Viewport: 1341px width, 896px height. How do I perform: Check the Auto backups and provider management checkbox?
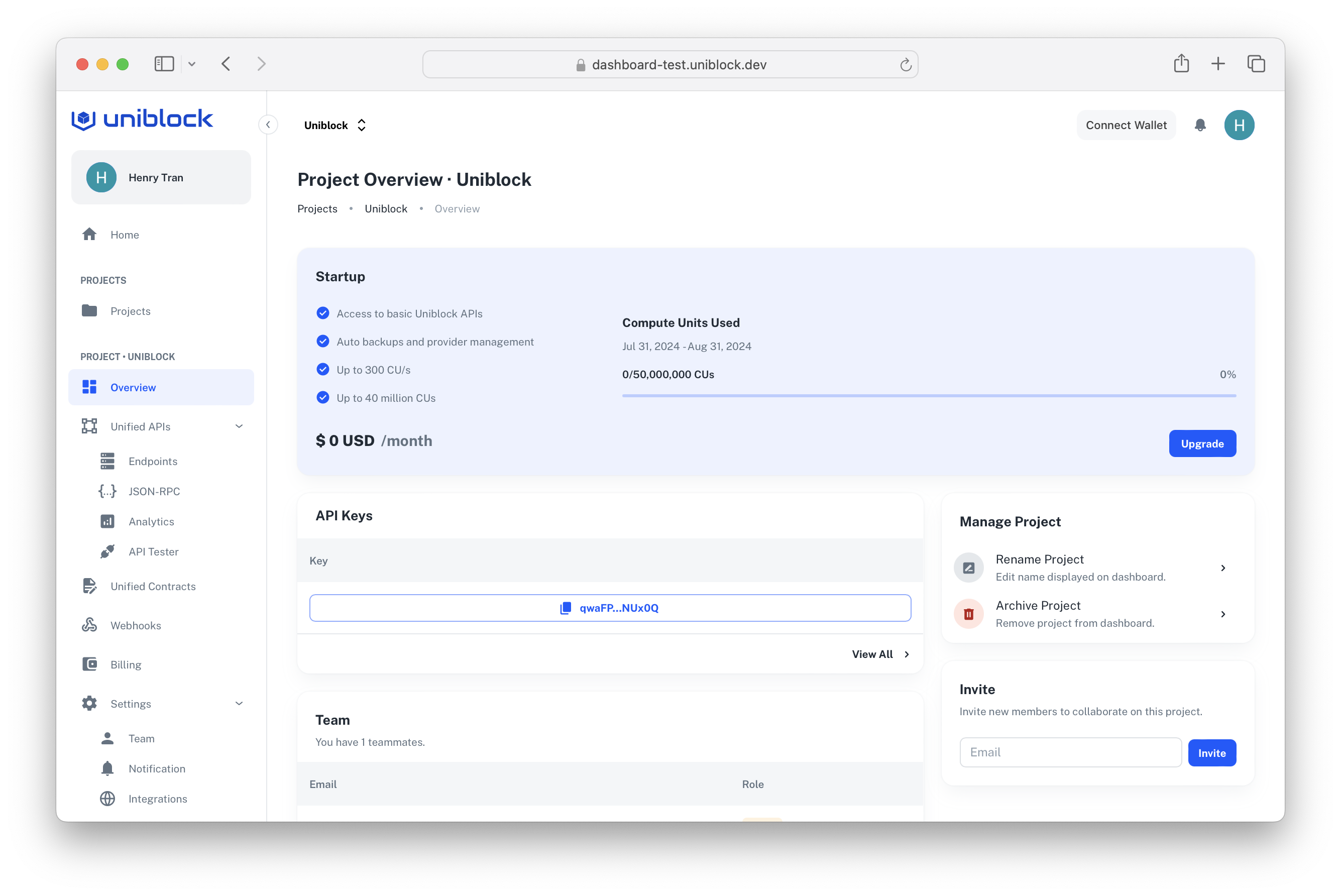(x=323, y=341)
